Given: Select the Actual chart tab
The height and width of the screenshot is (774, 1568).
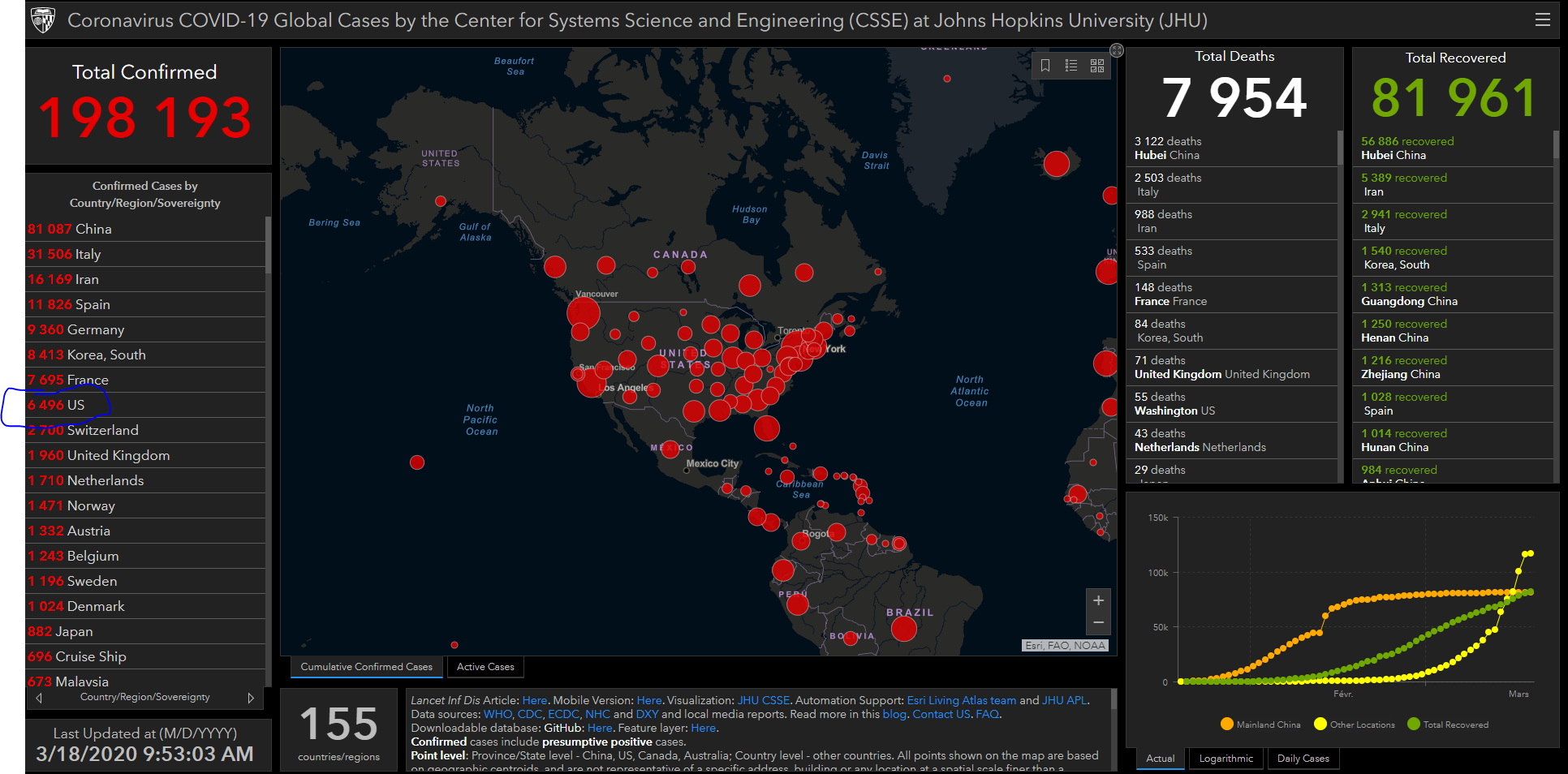Looking at the screenshot, I should (1160, 759).
